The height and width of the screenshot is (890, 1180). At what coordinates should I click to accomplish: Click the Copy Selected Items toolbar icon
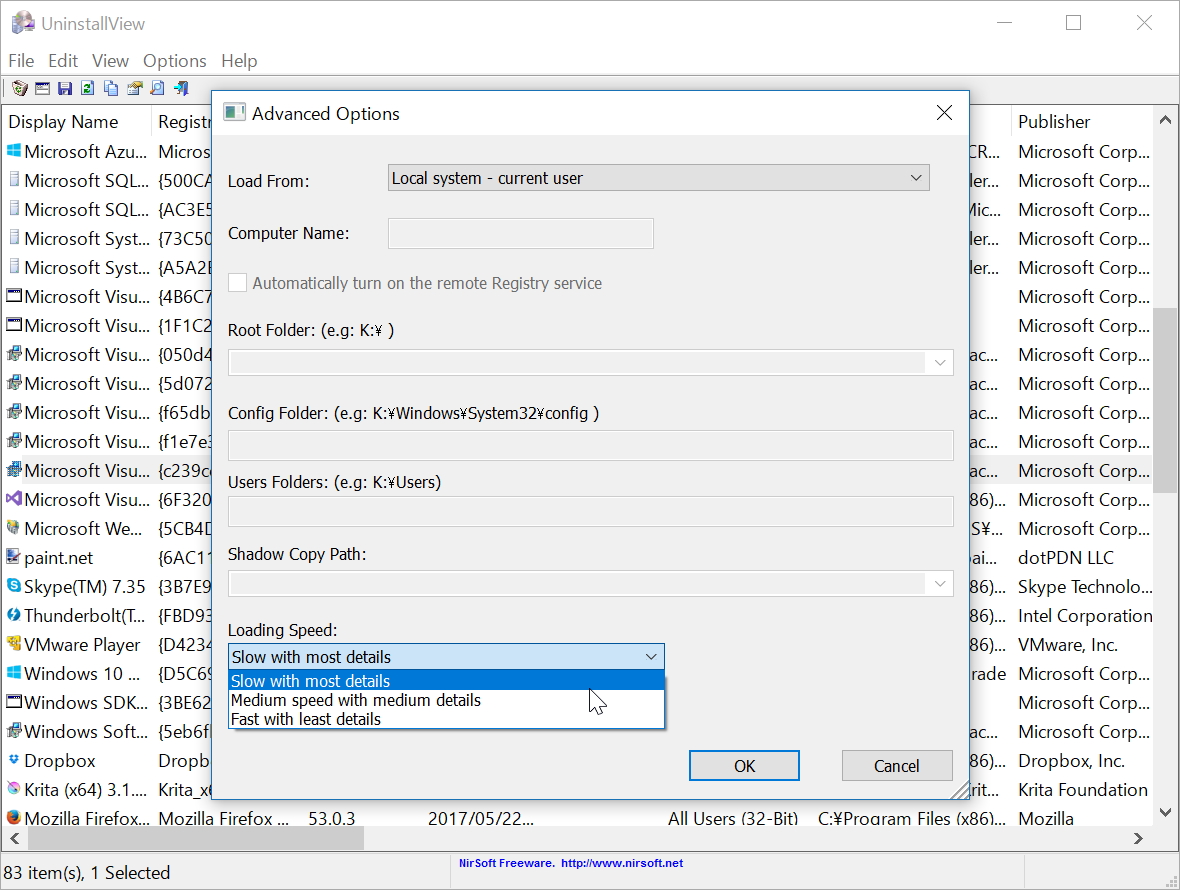point(111,89)
